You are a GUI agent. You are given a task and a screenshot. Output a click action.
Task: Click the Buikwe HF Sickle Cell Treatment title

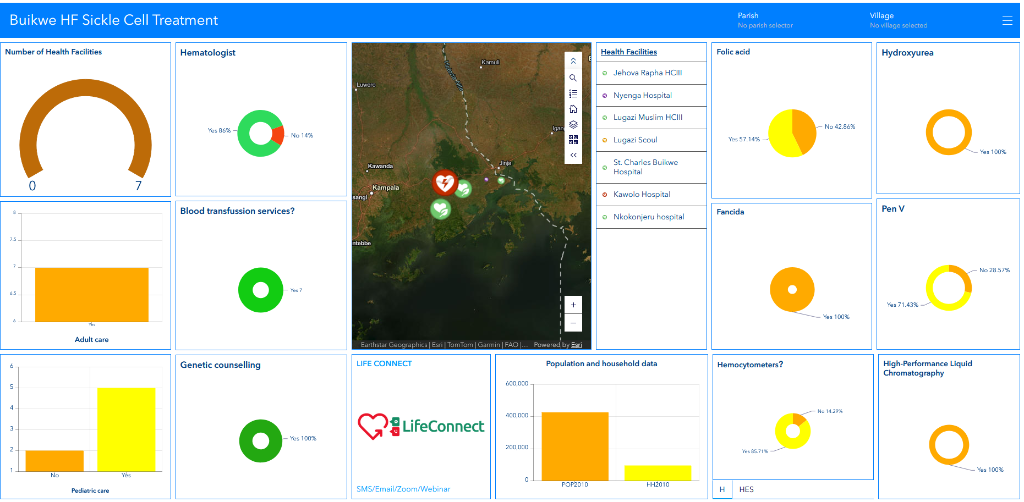[x=114, y=20]
